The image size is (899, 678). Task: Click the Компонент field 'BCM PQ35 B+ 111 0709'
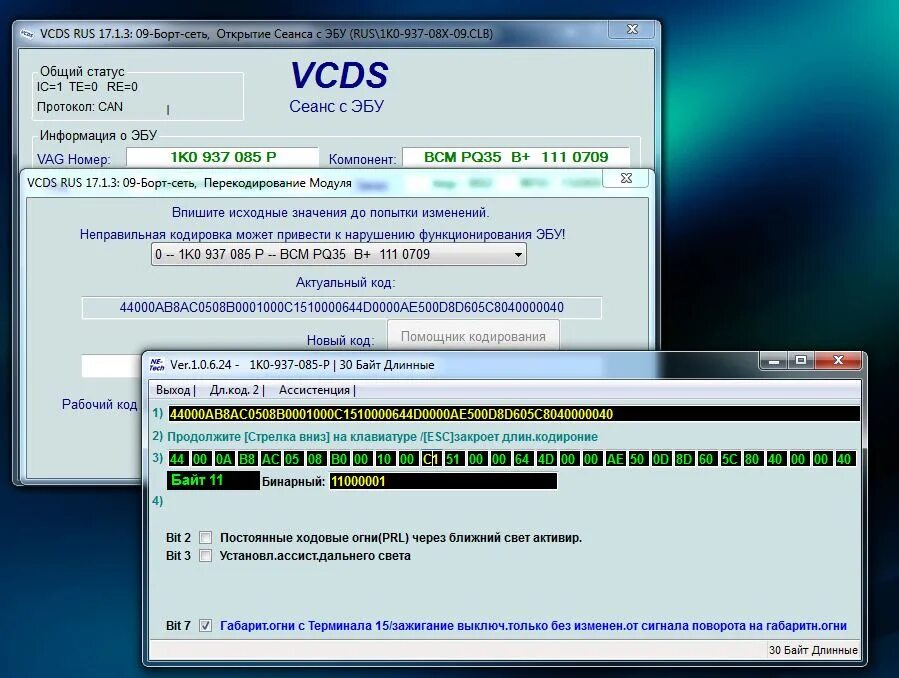click(x=516, y=157)
